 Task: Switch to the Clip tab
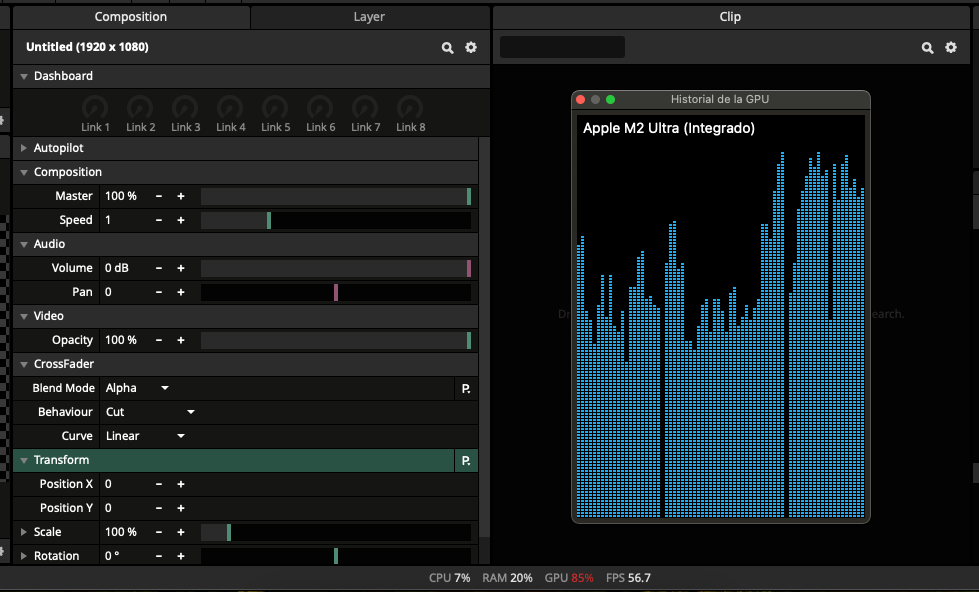[x=730, y=17]
